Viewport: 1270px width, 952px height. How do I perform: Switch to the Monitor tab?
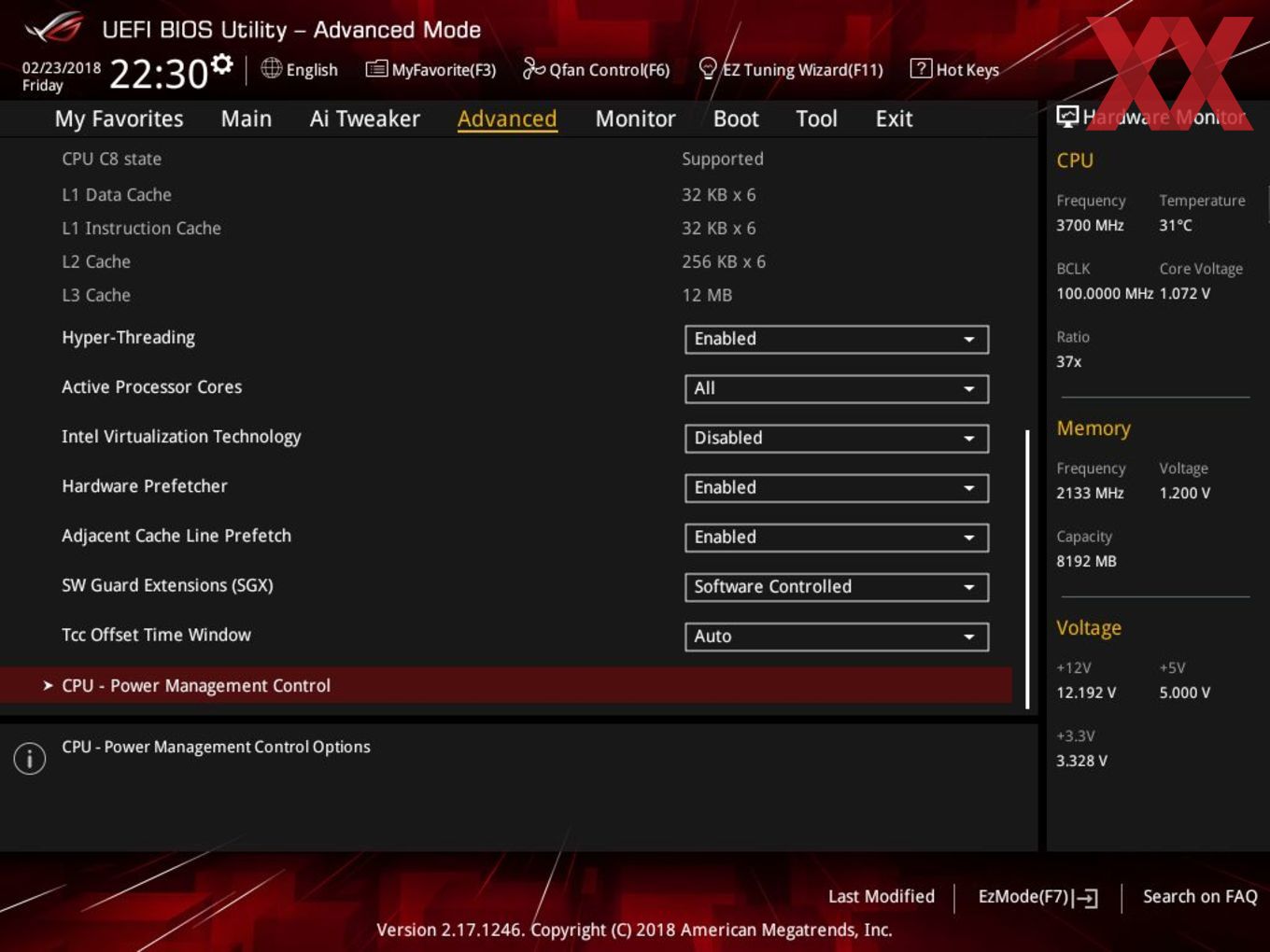tap(635, 119)
